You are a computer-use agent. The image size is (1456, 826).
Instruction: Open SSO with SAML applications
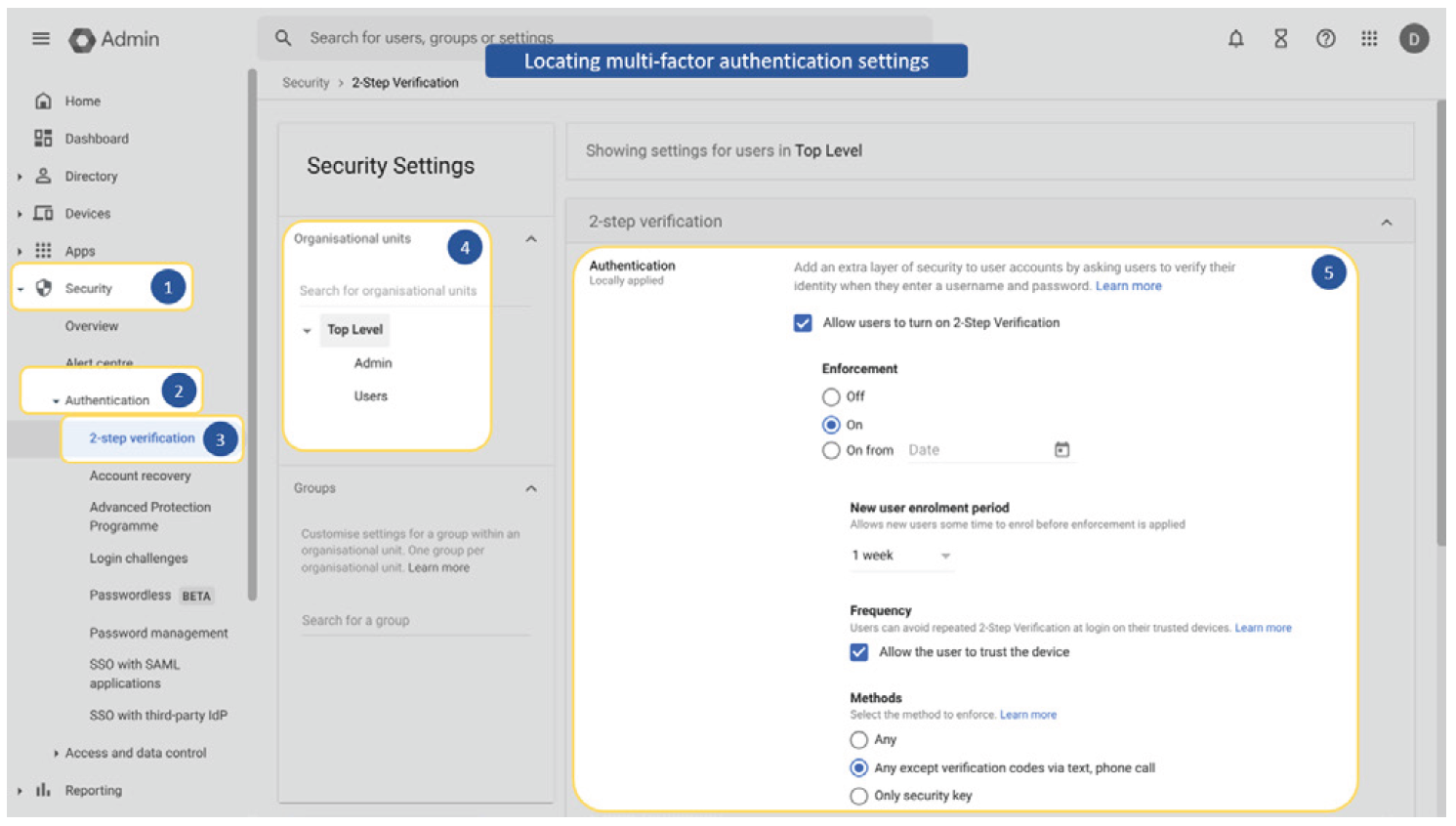[x=135, y=674]
